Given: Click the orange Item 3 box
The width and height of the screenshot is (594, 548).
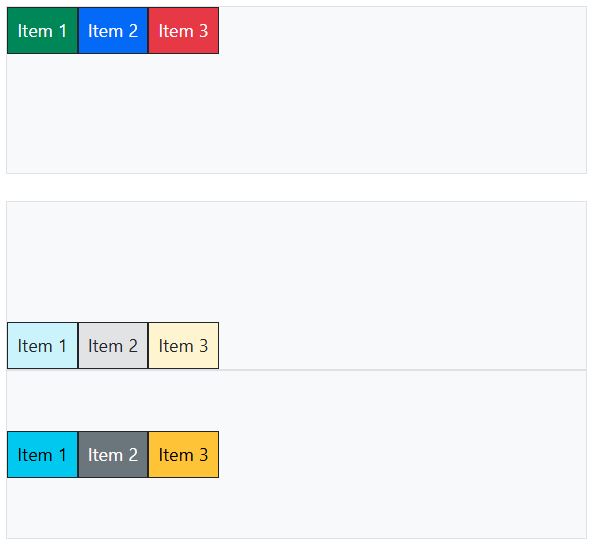Looking at the screenshot, I should tap(183, 454).
